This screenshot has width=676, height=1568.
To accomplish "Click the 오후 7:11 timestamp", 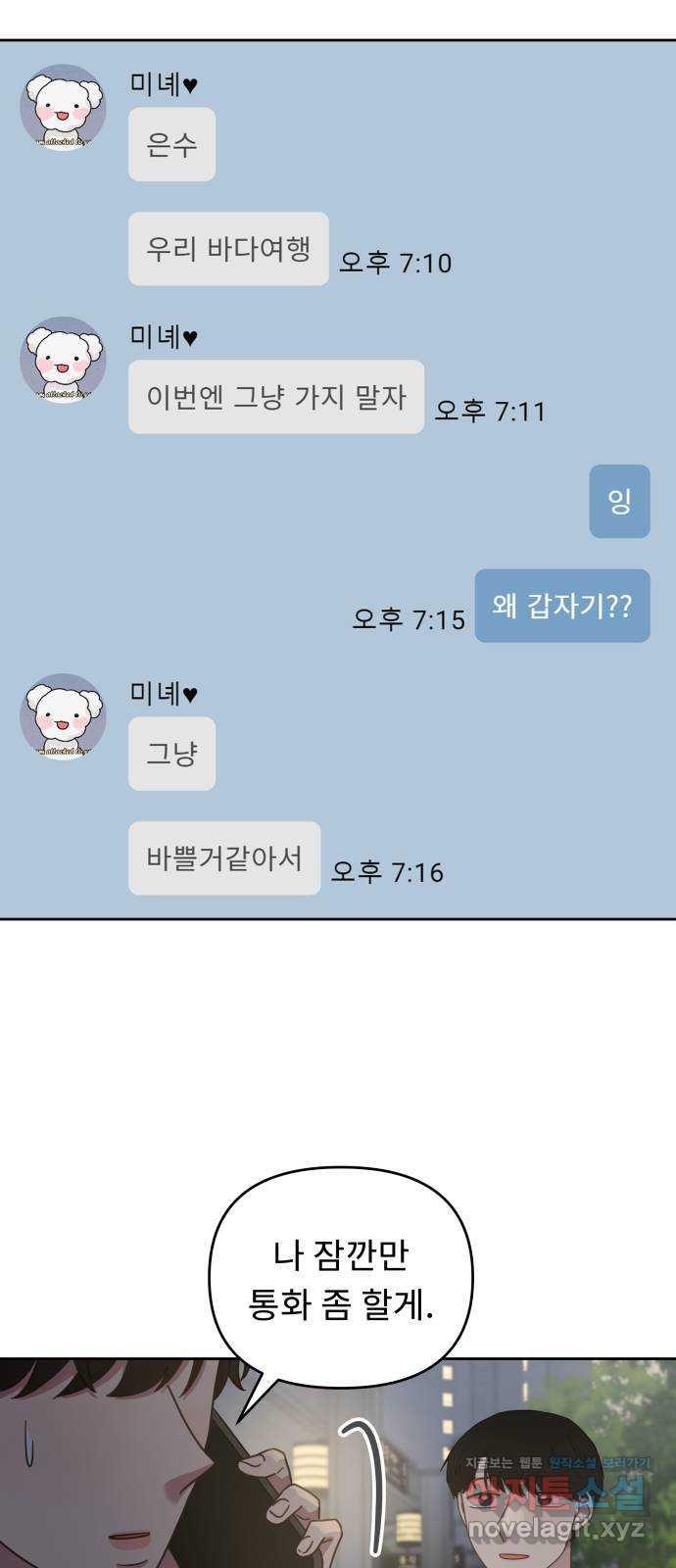I will [490, 411].
